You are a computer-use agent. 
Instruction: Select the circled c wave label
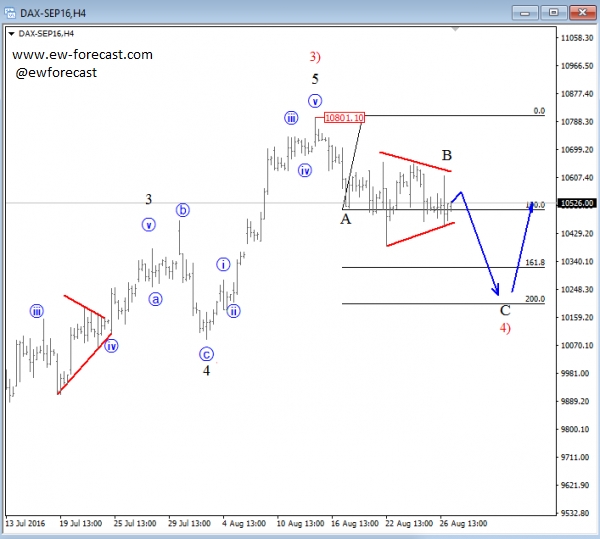pyautogui.click(x=206, y=355)
